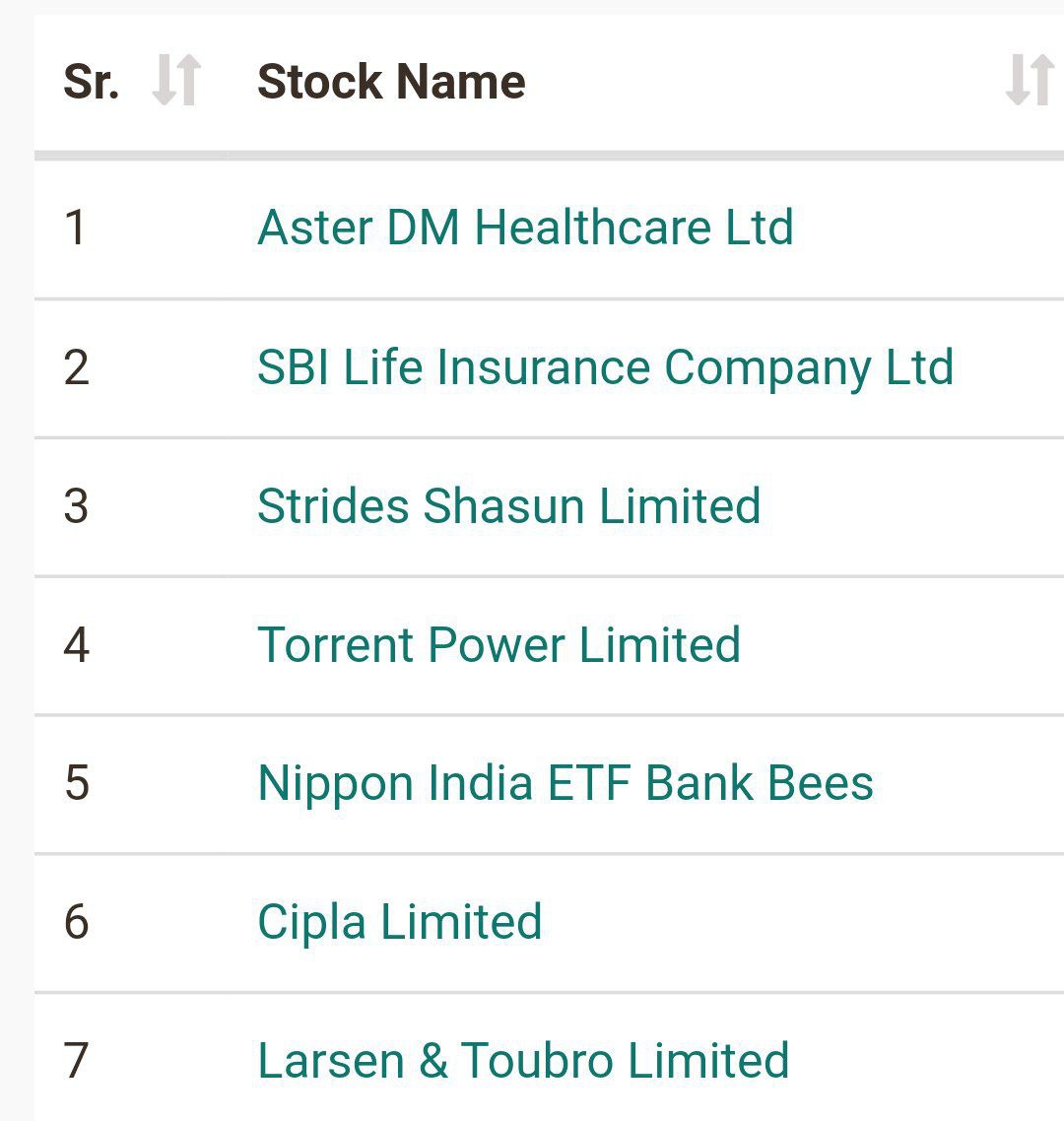Image resolution: width=1064 pixels, height=1121 pixels.
Task: Click the Stock Name column header label
Action: coord(391,81)
